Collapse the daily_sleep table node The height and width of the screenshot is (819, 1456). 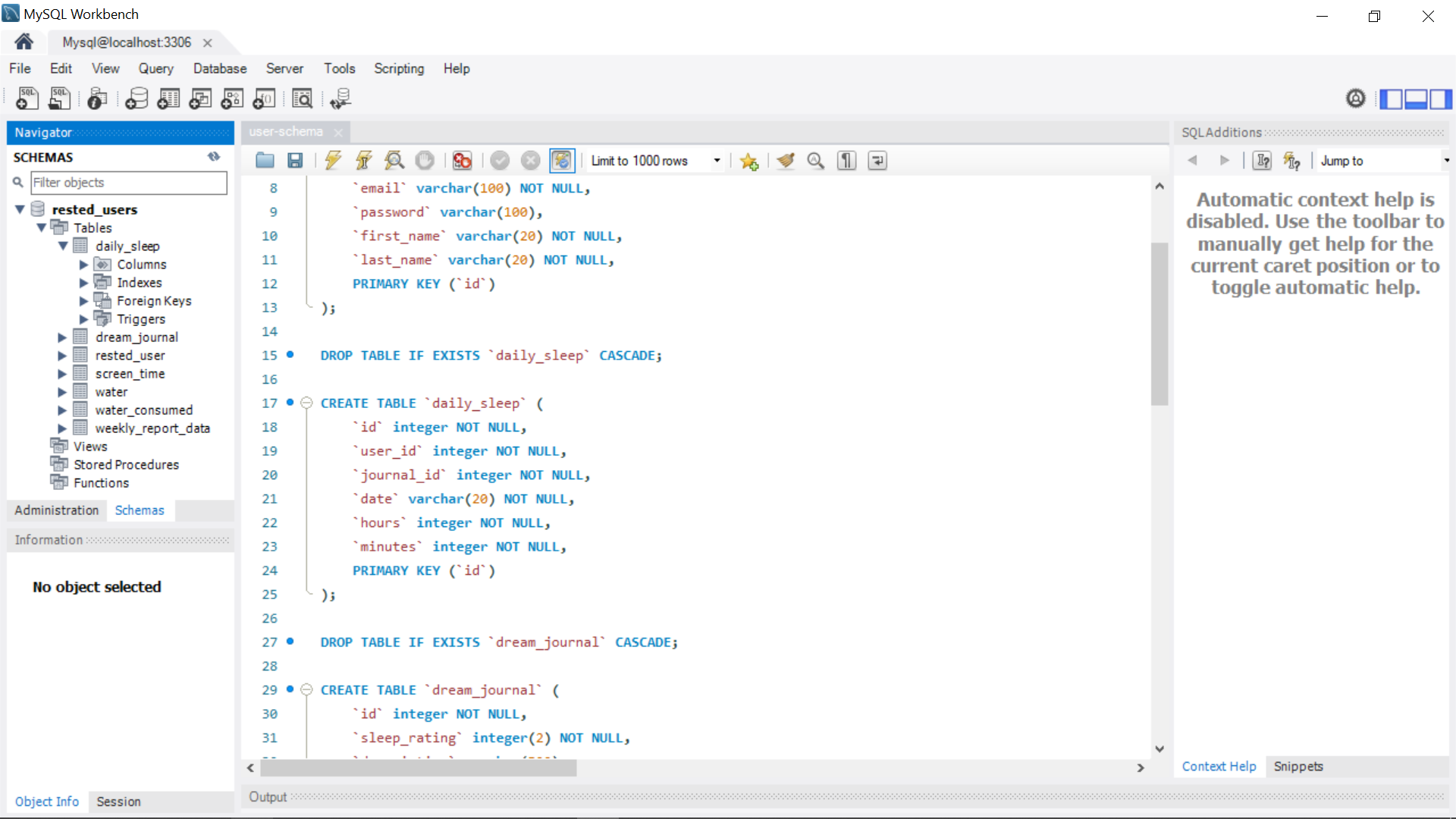[63, 246]
